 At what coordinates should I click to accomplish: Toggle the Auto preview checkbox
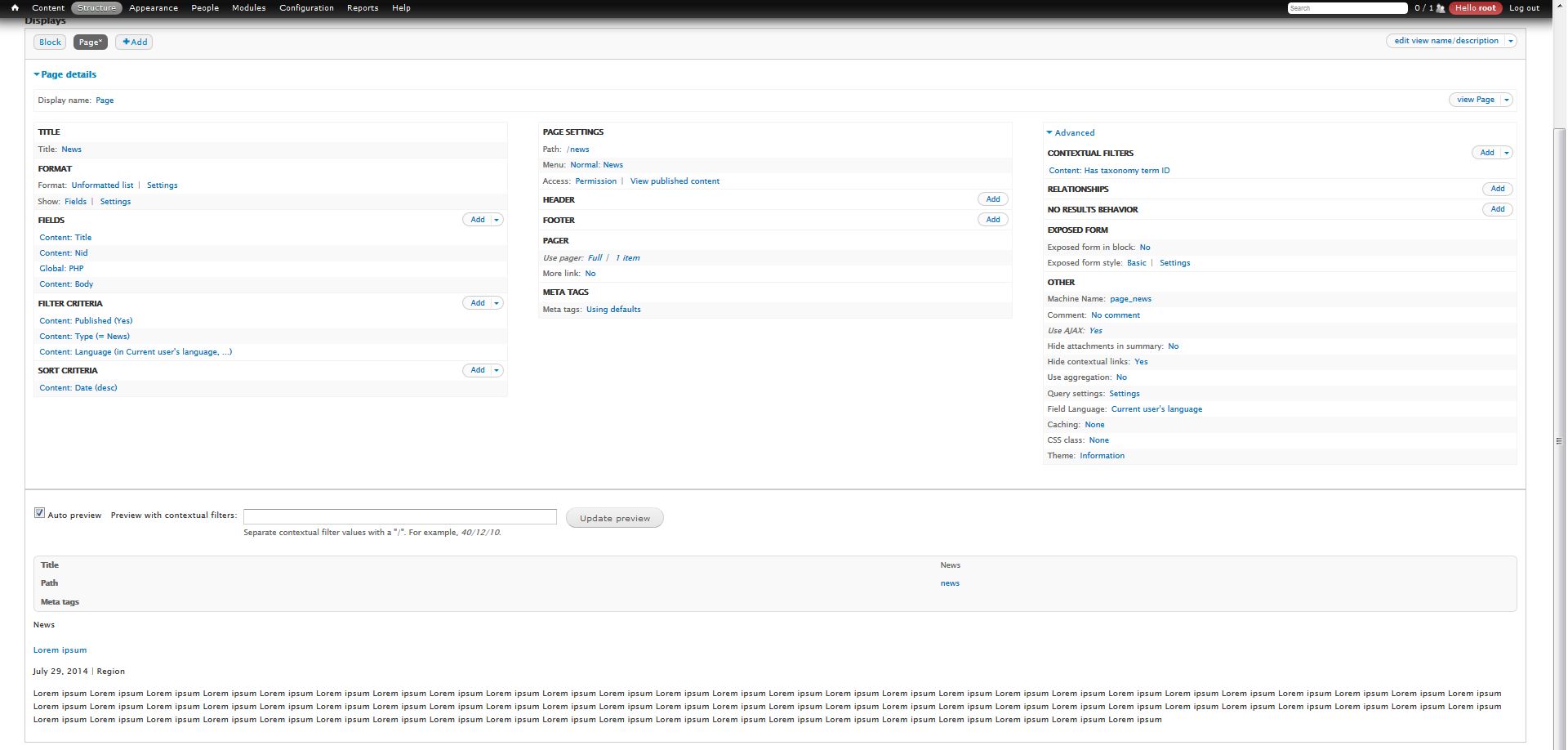click(39, 513)
